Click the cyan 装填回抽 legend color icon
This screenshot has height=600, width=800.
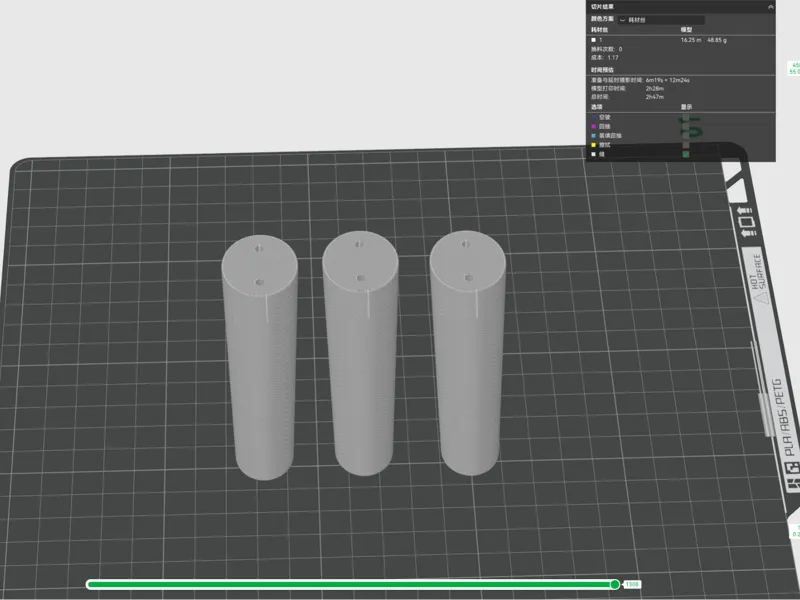pyautogui.click(x=593, y=136)
